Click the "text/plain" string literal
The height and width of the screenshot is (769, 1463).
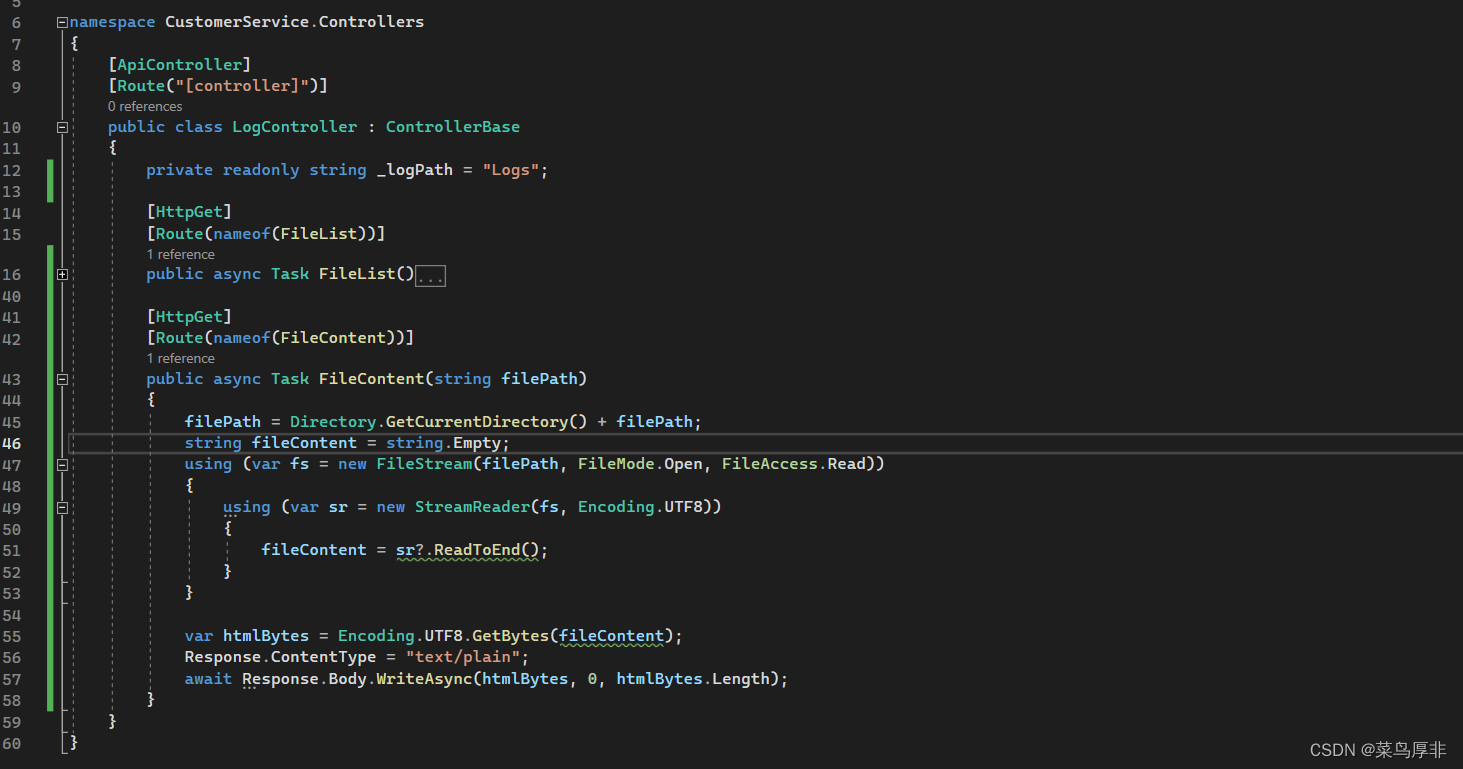tap(463, 657)
